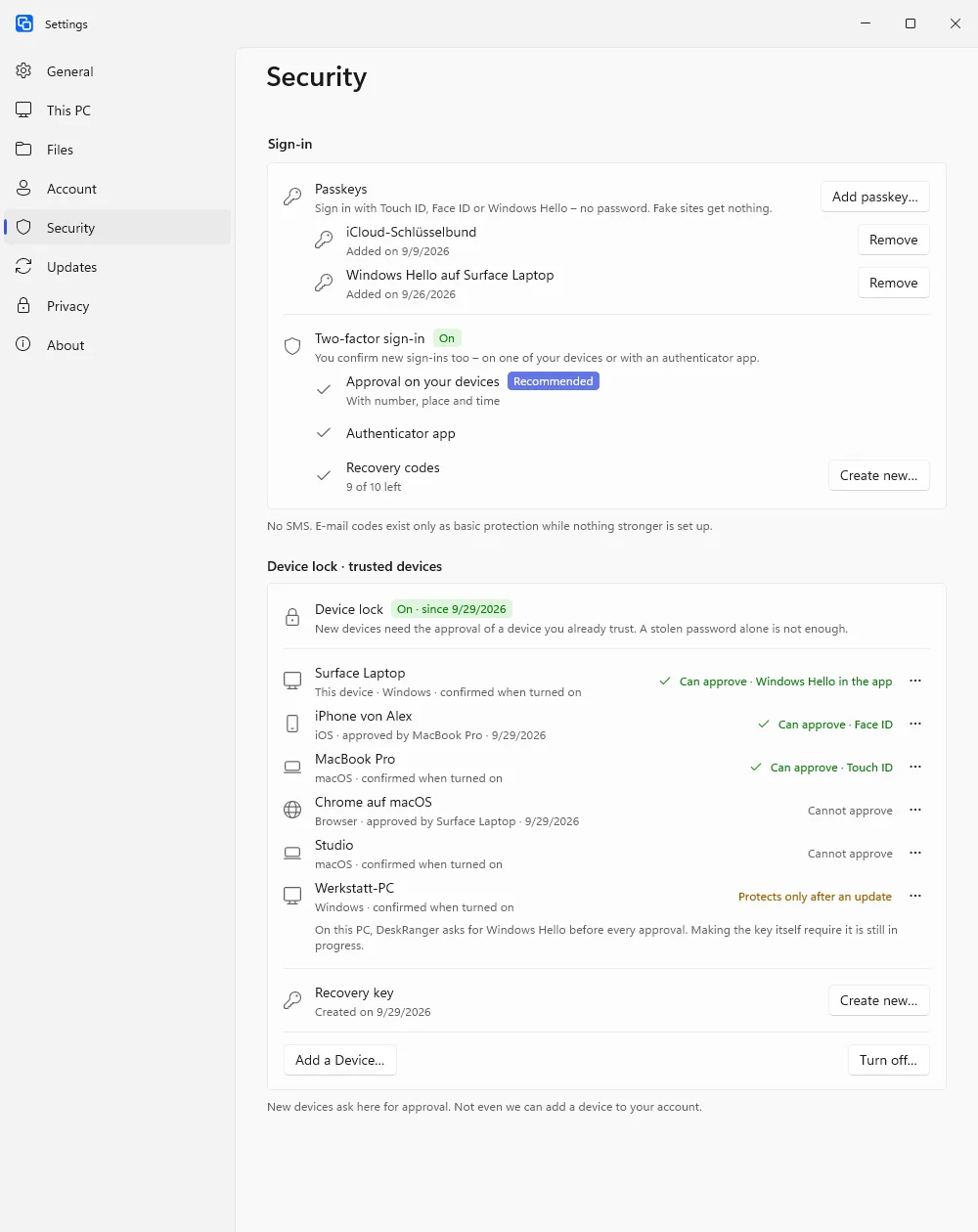Click the 'Device lock · trusted devices' heading

355,566
